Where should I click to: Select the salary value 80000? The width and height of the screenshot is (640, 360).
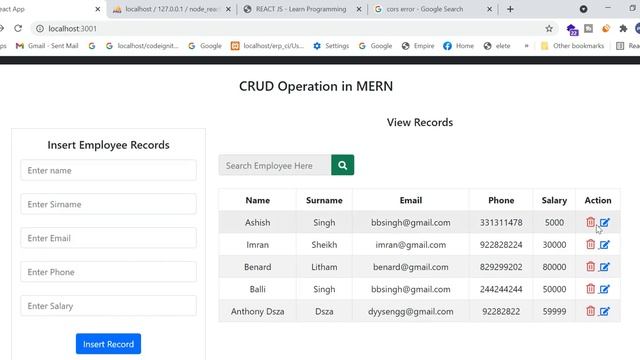[554, 267]
